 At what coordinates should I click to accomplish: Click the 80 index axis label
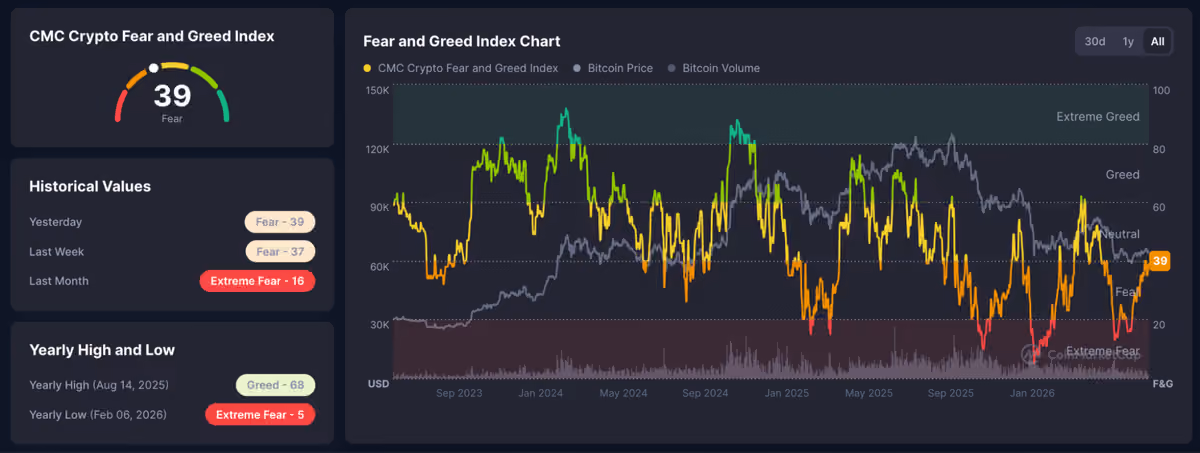(x=1160, y=149)
